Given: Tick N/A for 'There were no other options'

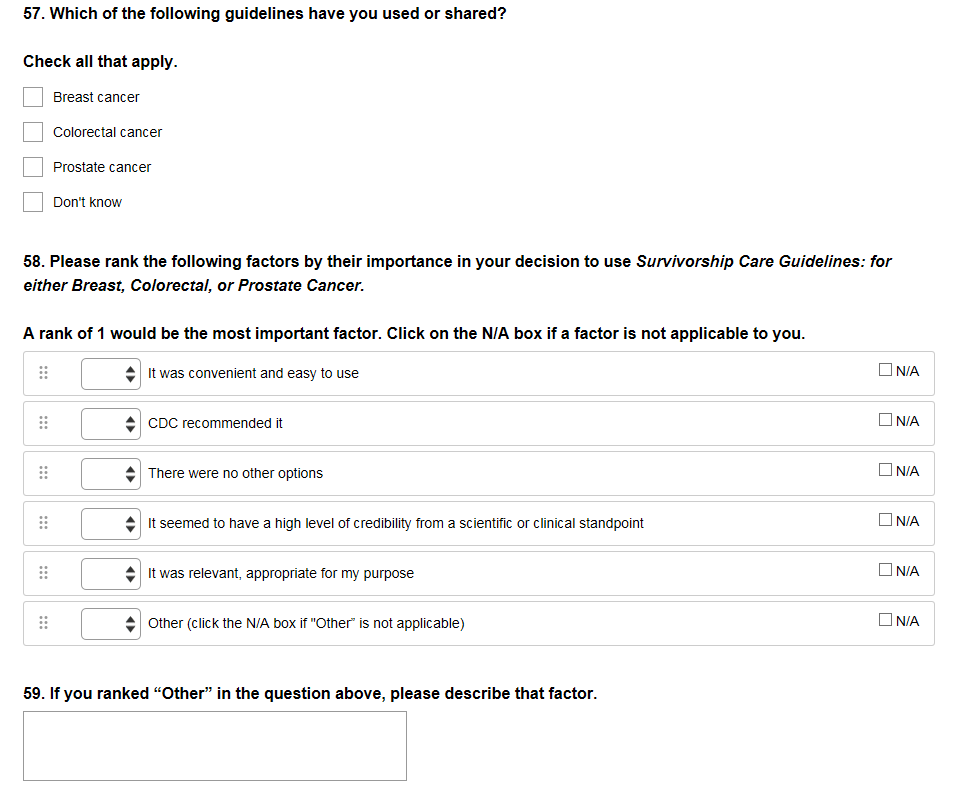Looking at the screenshot, I should click(885, 470).
